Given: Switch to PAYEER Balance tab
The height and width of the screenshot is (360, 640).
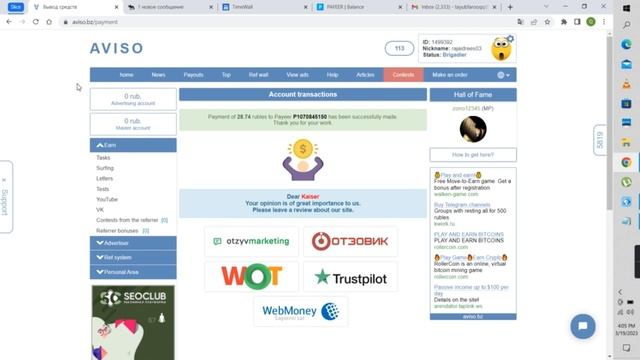Looking at the screenshot, I should point(359,7).
